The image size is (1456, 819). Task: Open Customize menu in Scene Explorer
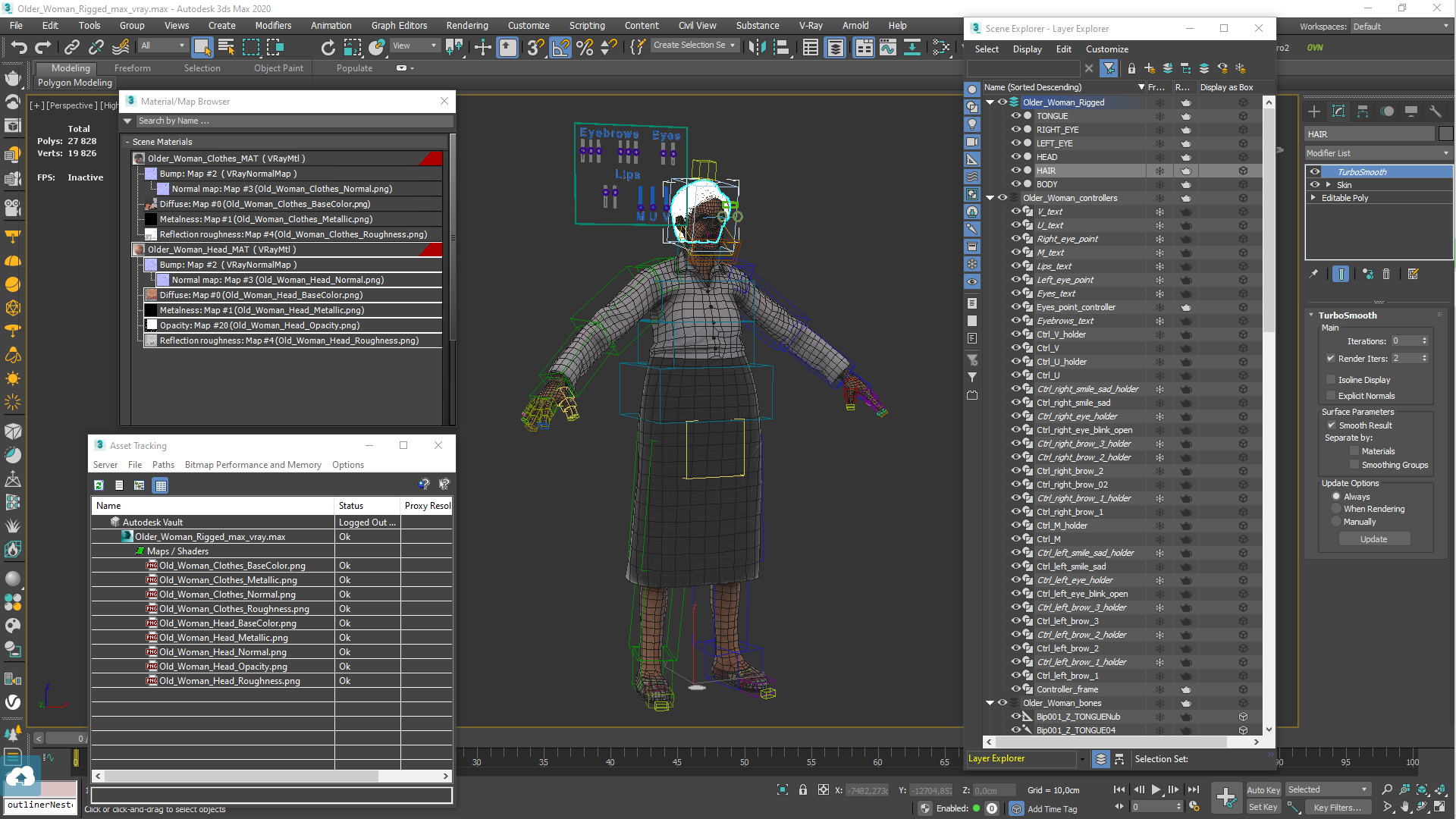point(1106,49)
